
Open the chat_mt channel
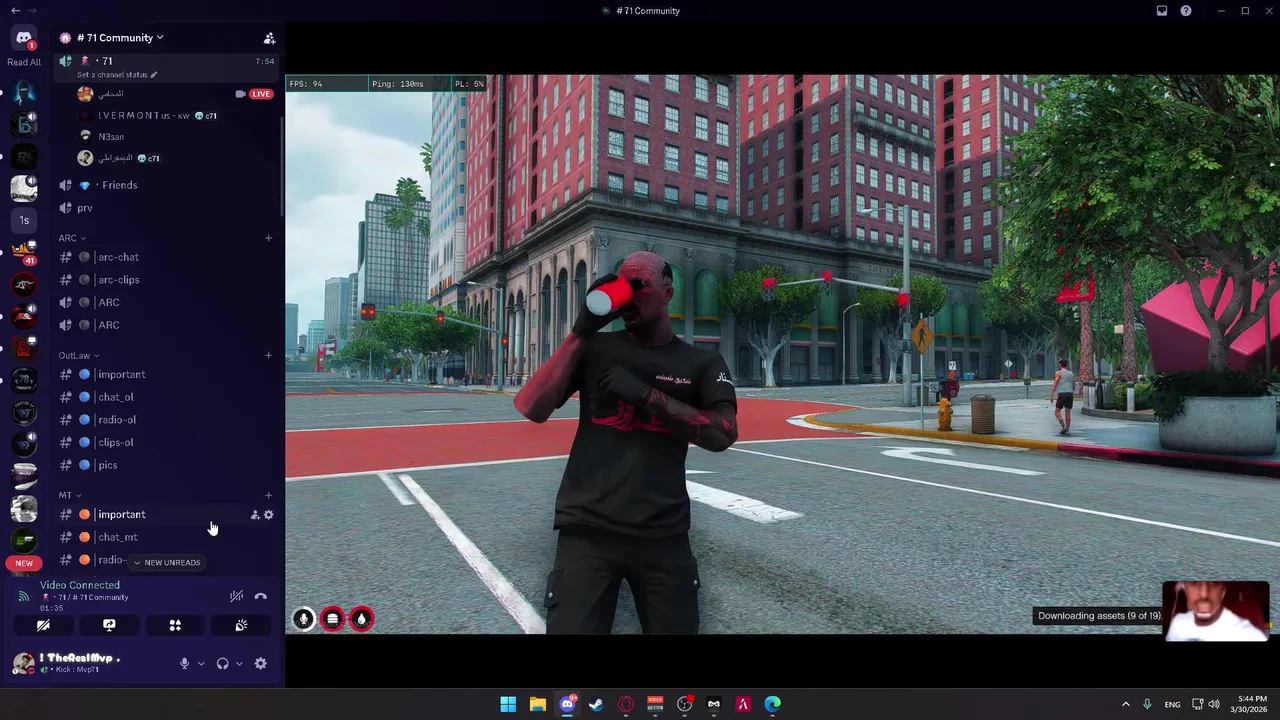[x=117, y=537]
